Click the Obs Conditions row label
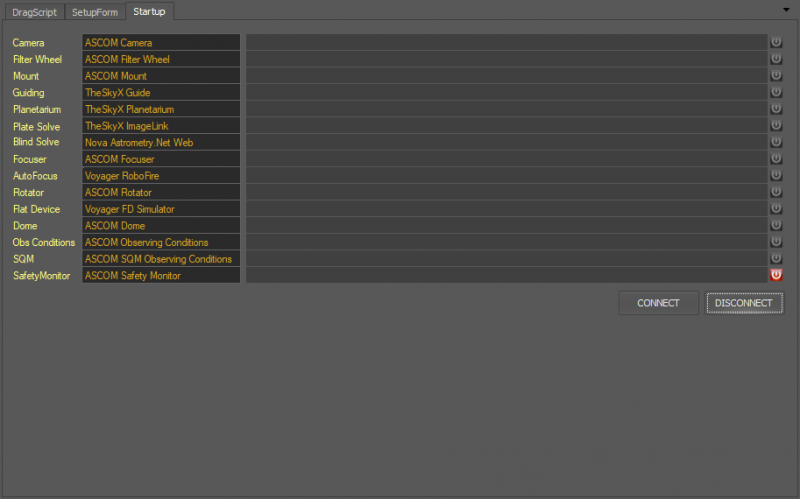Image resolution: width=800 pixels, height=499 pixels. (x=43, y=242)
